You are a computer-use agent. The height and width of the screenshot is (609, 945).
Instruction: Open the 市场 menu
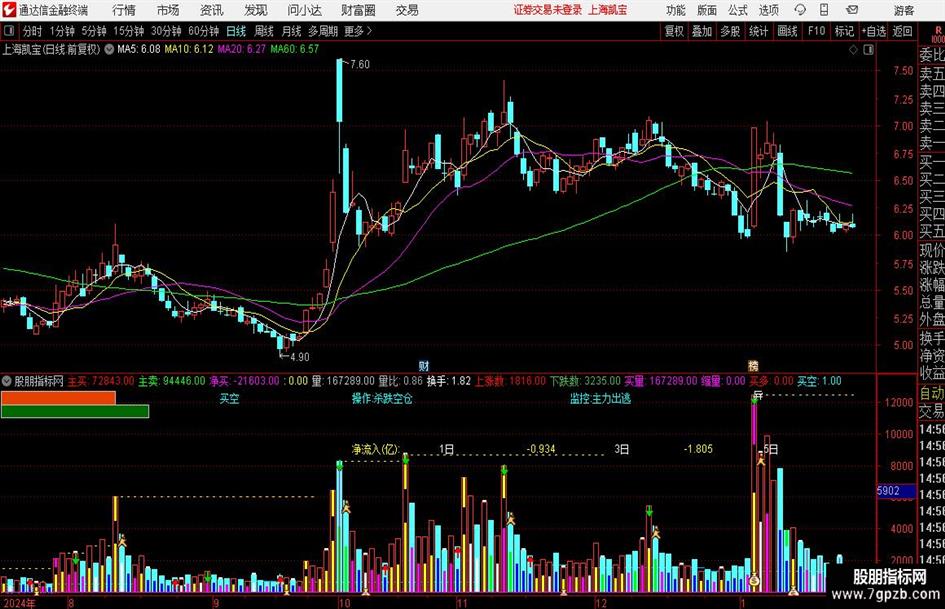(168, 10)
